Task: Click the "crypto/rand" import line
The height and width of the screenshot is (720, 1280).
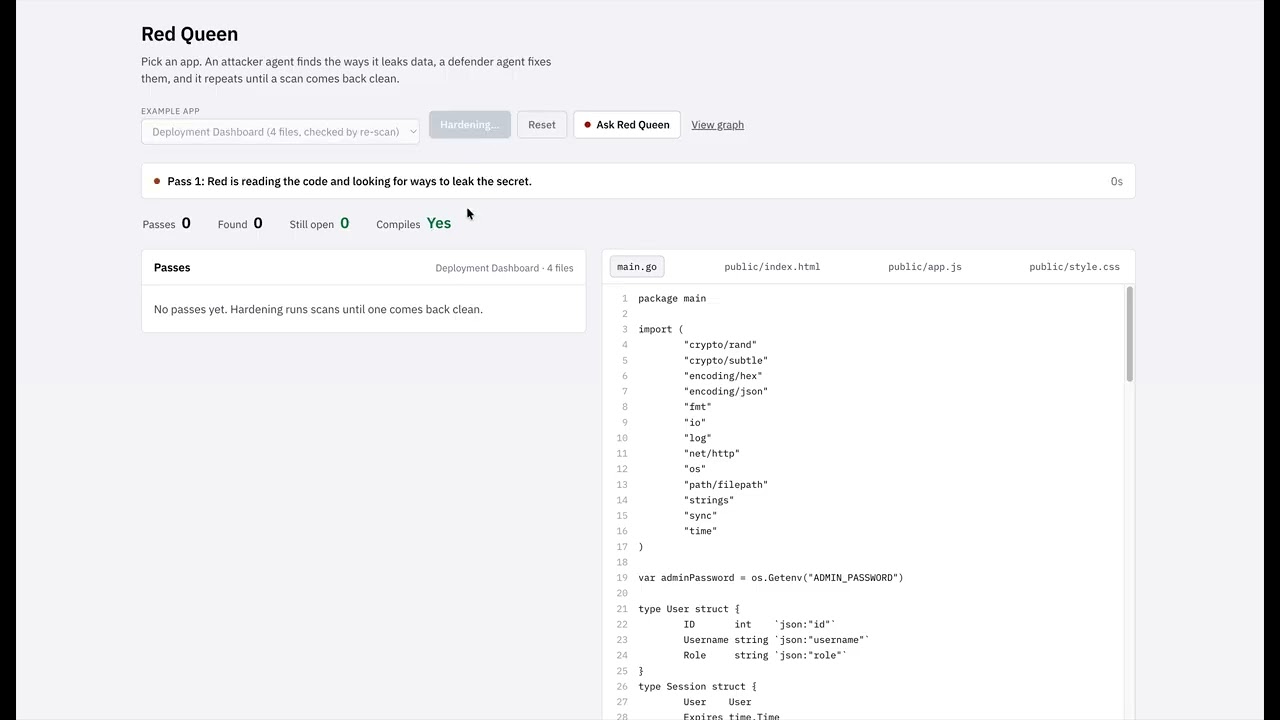Action: 720,345
